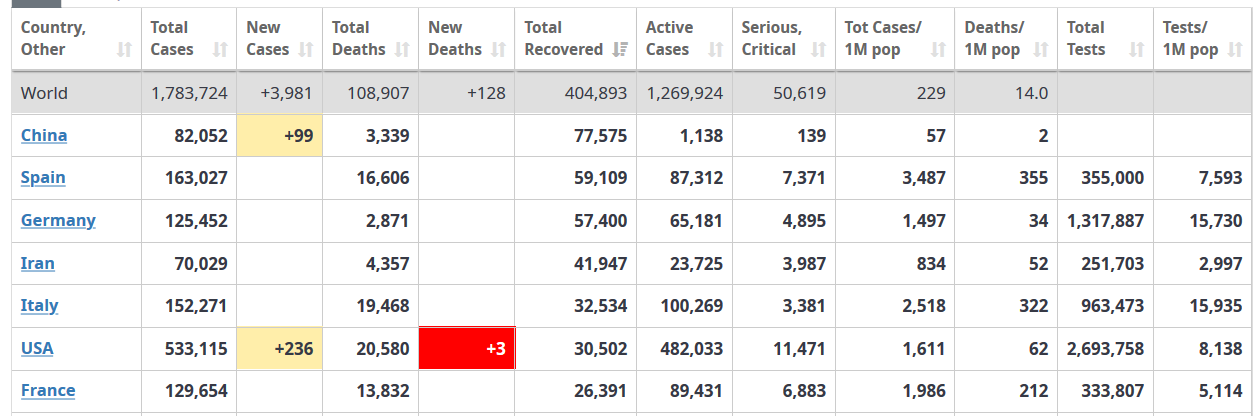Viewport: 1253px width, 416px height.
Task: Click World total cases 1,783,724
Action: (190, 93)
